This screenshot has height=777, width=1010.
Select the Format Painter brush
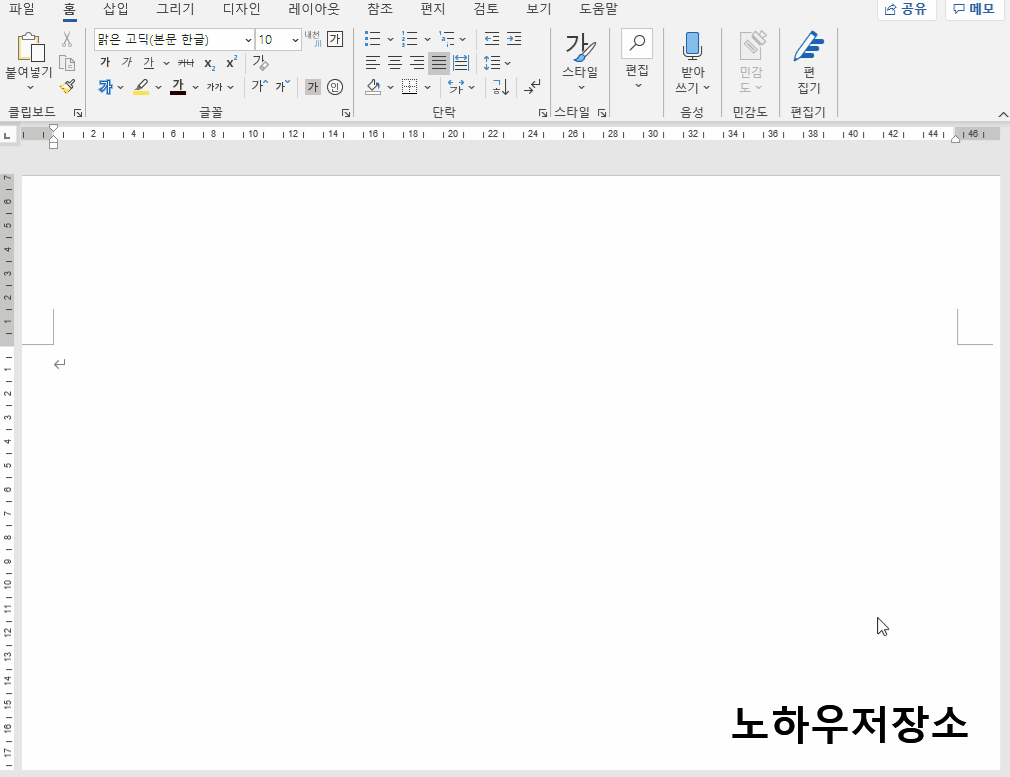point(67,86)
